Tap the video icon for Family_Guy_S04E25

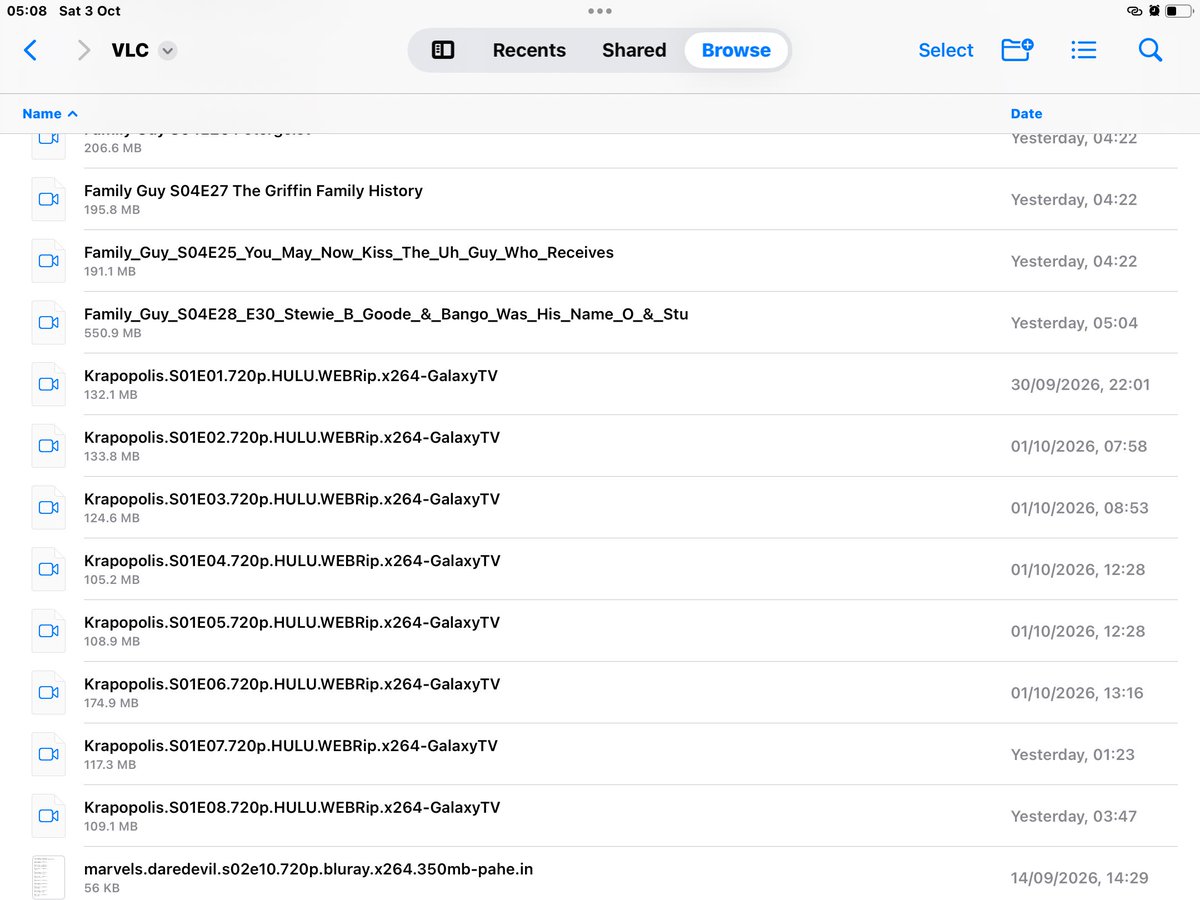pos(48,261)
